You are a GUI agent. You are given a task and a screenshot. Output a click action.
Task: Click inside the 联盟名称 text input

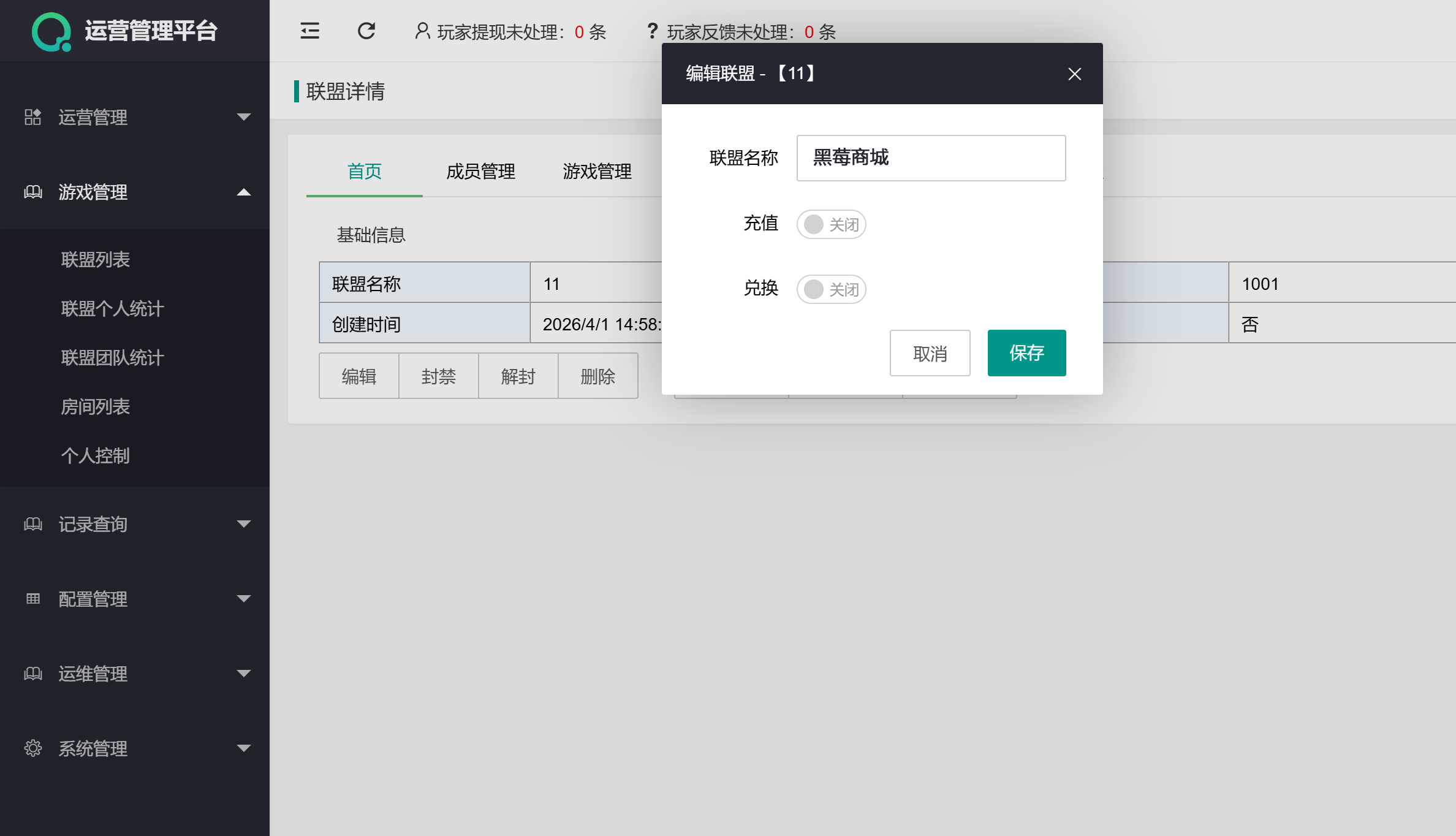coord(931,158)
